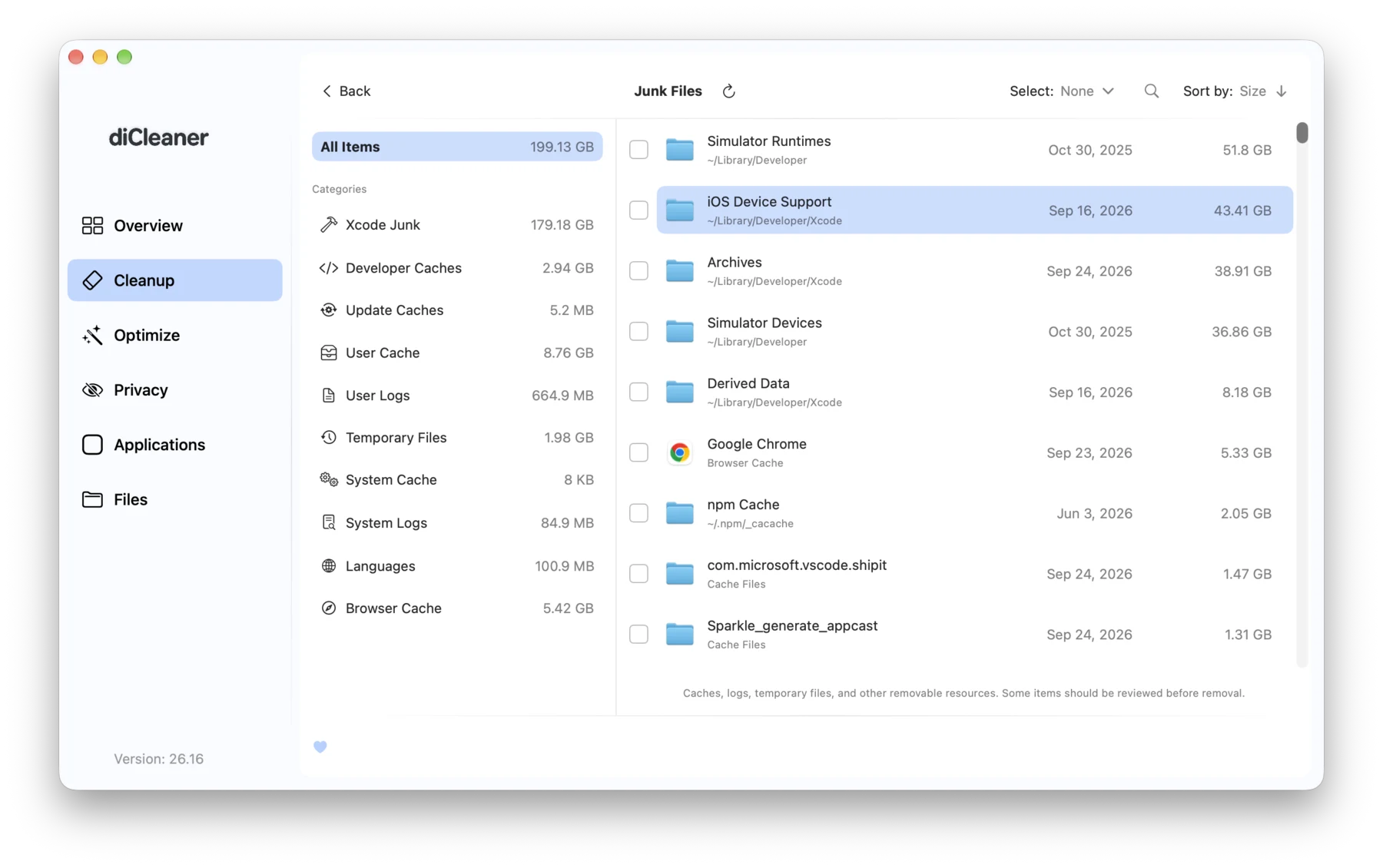Select the Sparkle_generate_appcast checkbox
Viewport: 1383px width, 868px height.
tap(638, 634)
